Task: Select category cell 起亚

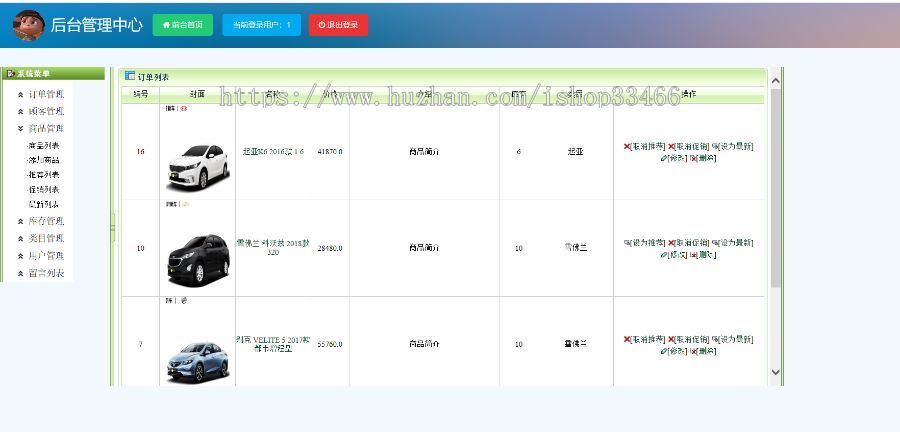Action: pyautogui.click(x=575, y=151)
